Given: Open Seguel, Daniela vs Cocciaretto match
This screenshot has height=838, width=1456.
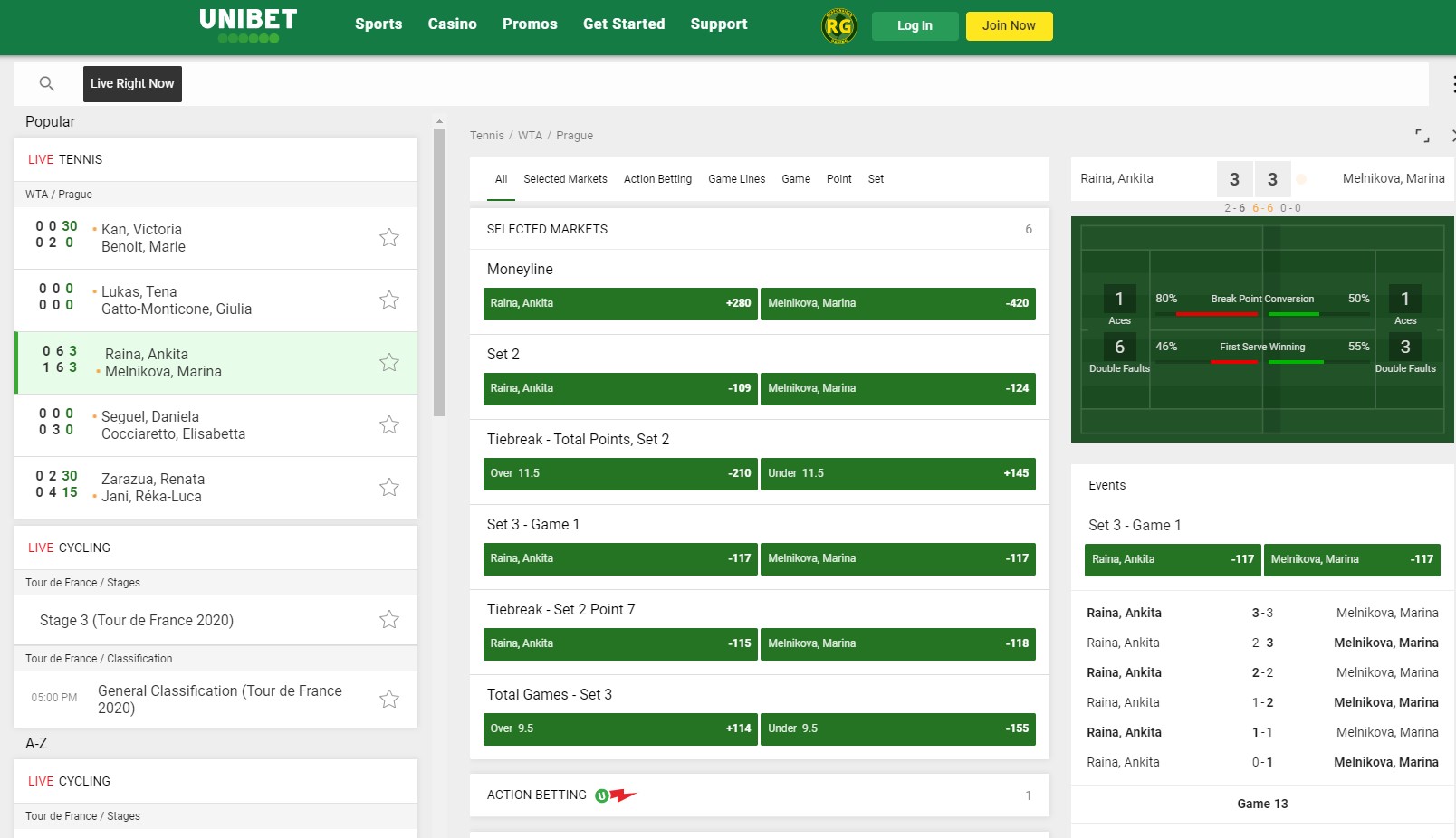Looking at the screenshot, I should [216, 425].
